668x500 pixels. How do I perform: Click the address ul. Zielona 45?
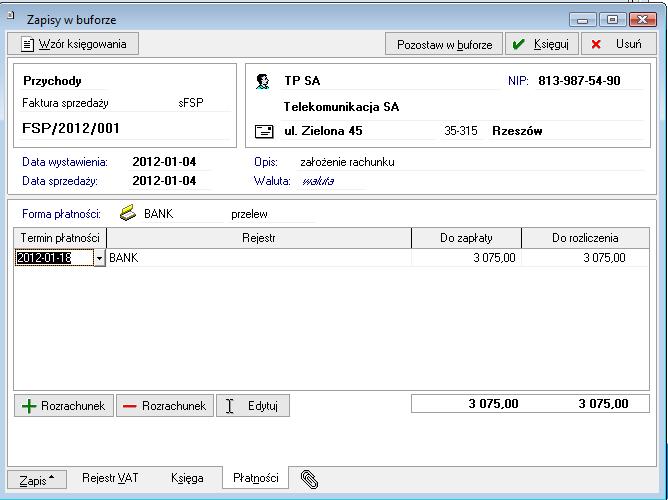[323, 131]
